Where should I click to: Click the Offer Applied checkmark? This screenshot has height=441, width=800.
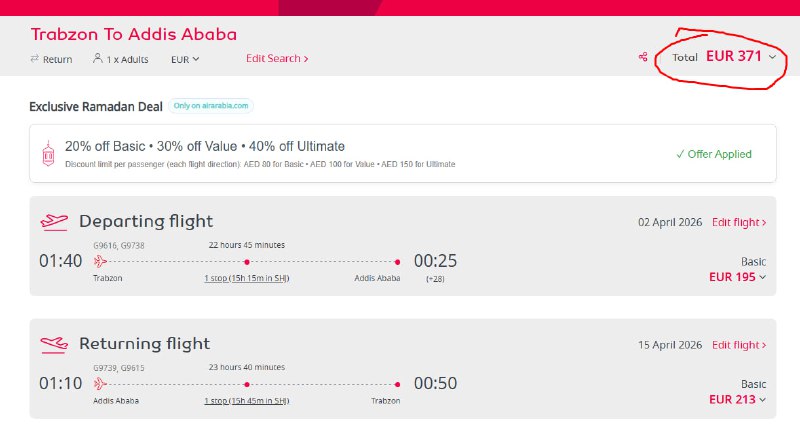pos(680,154)
